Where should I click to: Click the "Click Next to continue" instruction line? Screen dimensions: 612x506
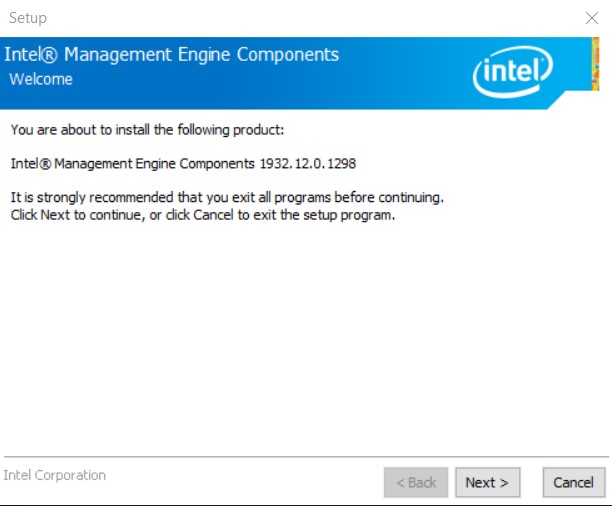(203, 215)
